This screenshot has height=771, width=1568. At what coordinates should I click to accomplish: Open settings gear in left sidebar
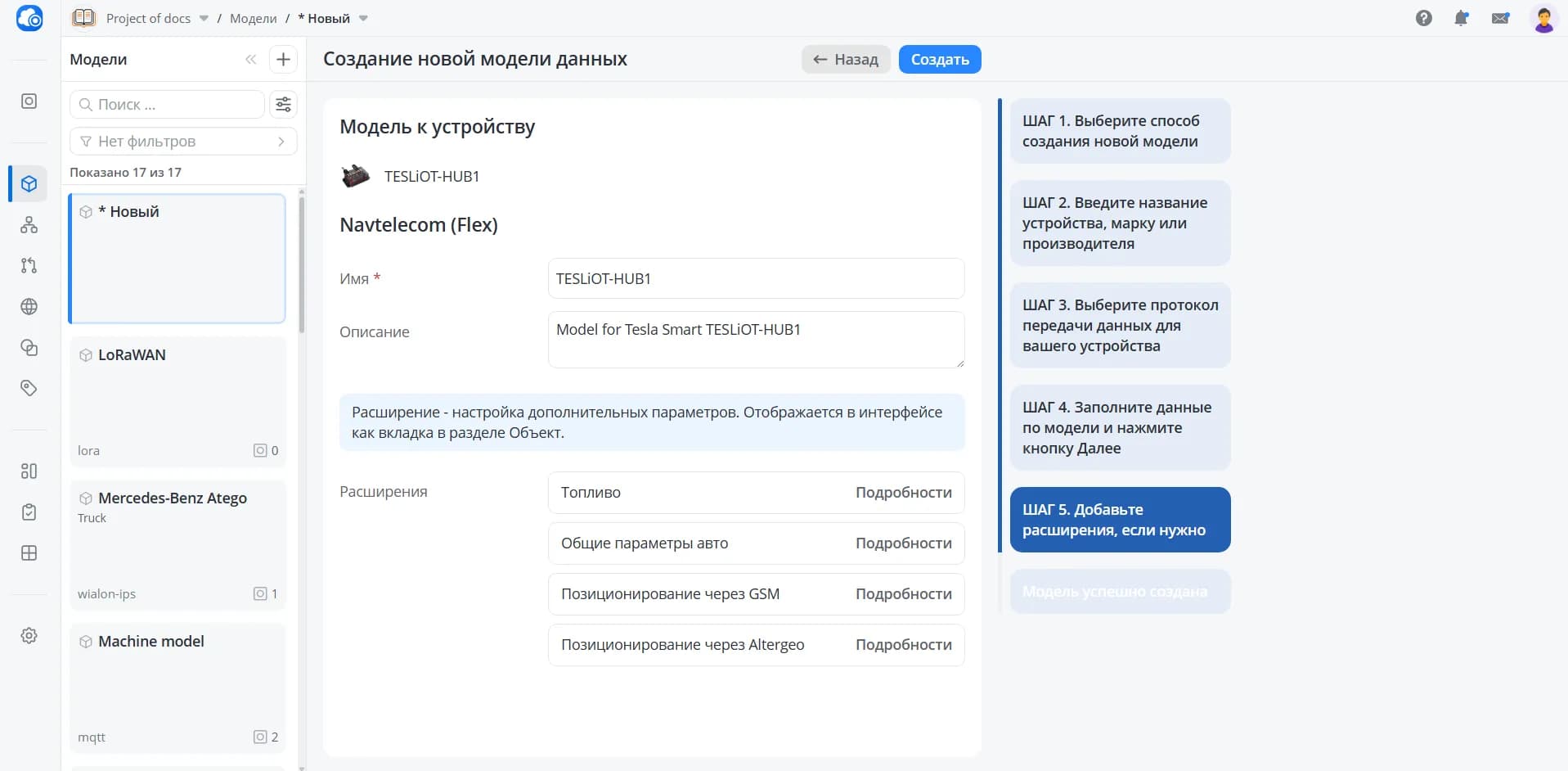[x=29, y=635]
